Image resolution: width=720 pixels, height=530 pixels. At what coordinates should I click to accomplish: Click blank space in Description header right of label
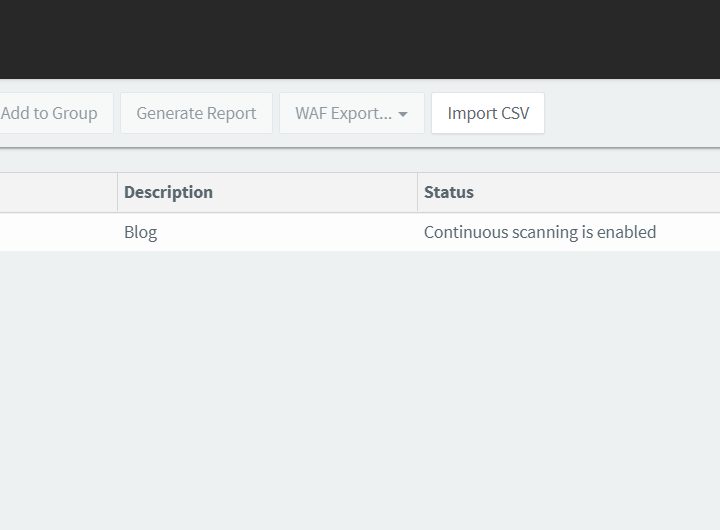click(315, 192)
